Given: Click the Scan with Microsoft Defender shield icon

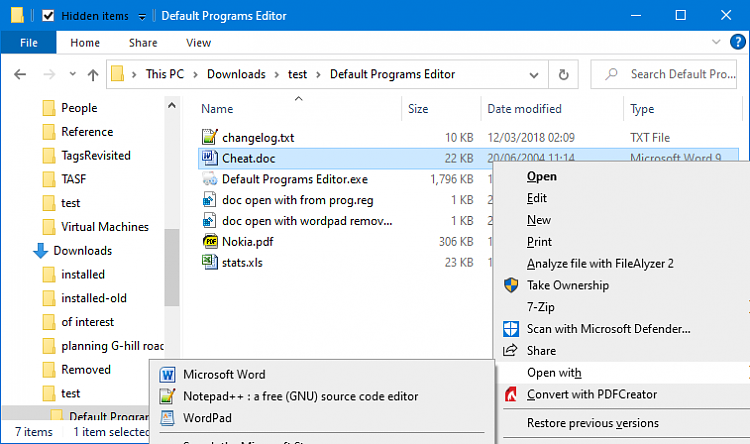Looking at the screenshot, I should (x=512, y=329).
